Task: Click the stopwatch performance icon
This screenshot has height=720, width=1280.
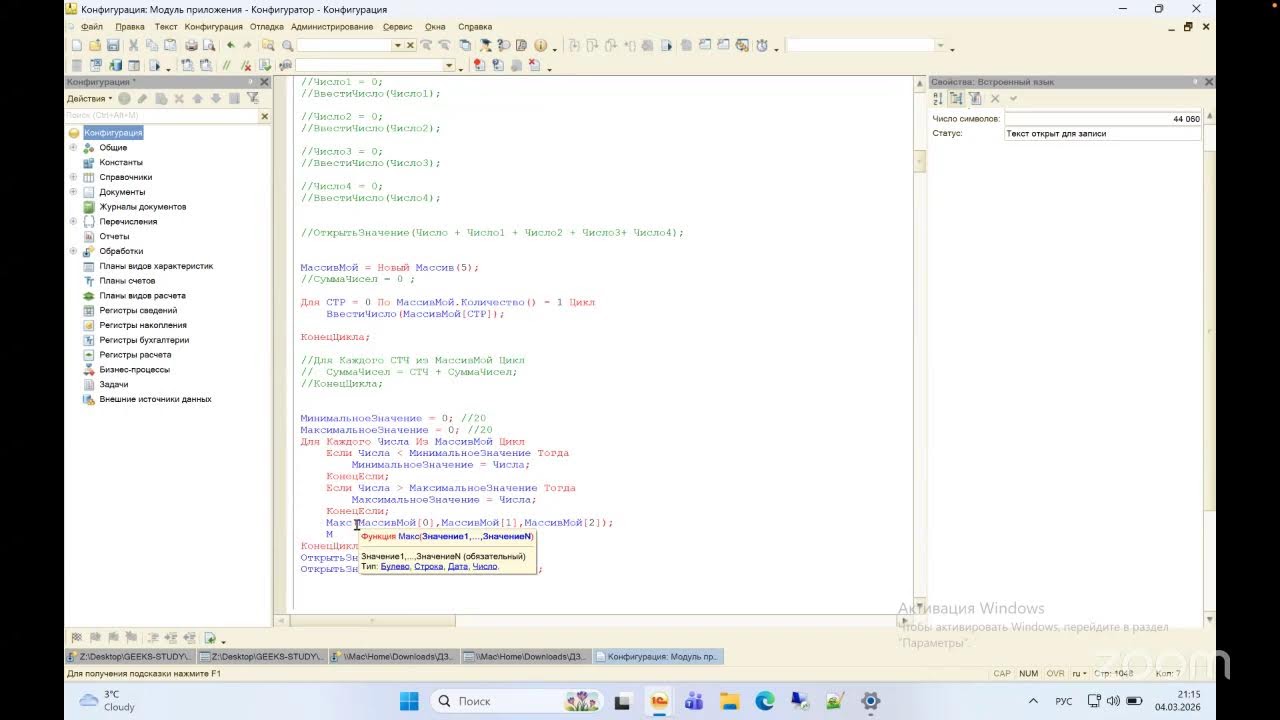Action: pos(762,45)
